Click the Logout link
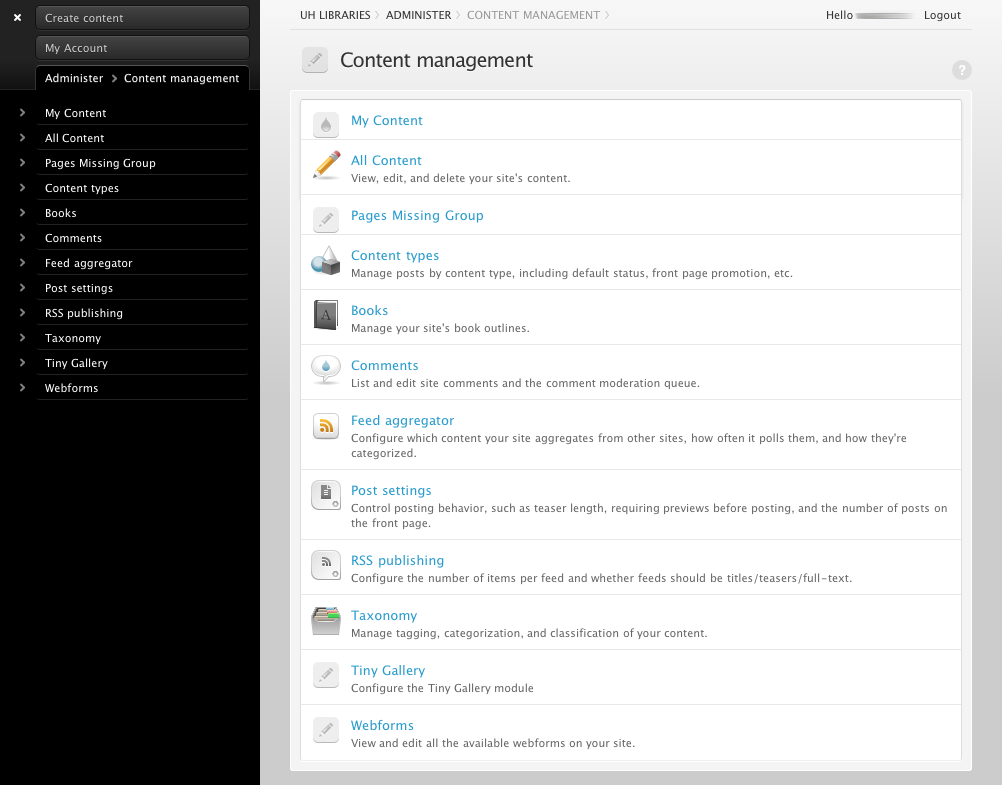 pos(942,15)
